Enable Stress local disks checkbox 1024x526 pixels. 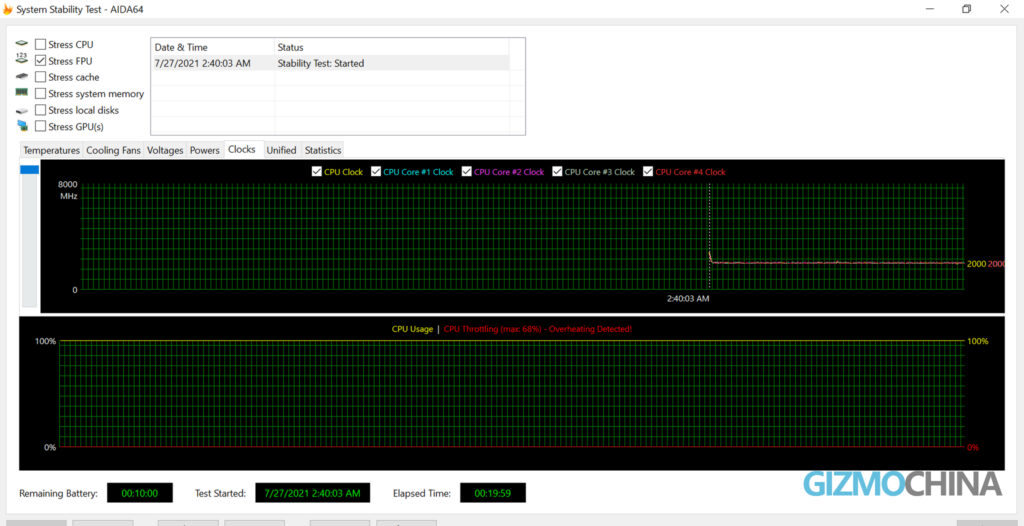40,110
